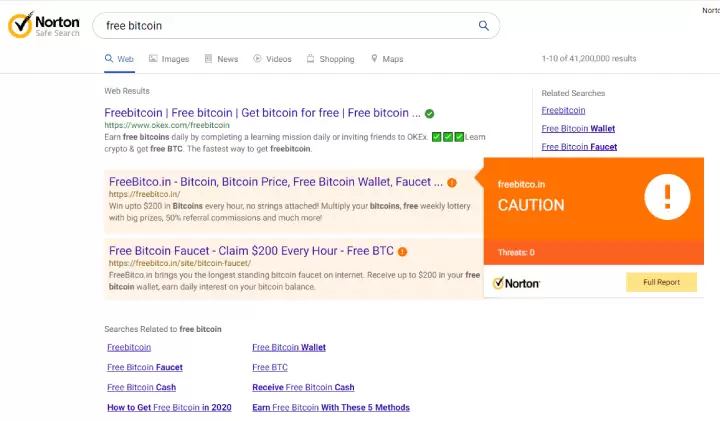The width and height of the screenshot is (720, 421).
Task: Click the https://freebitco.in/ URL
Action: coord(145,194)
